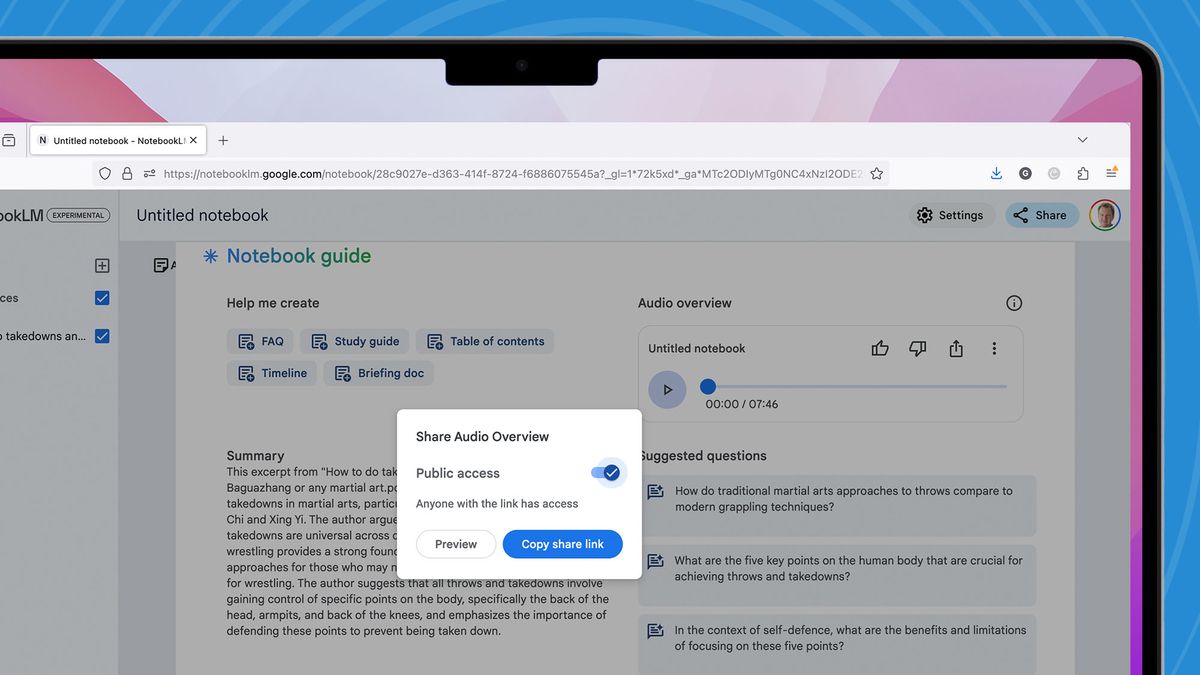
Task: Close the Untitled notebook browser tab
Action: (x=193, y=140)
